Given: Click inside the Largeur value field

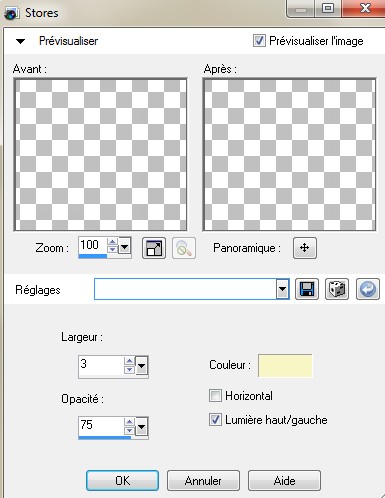Looking at the screenshot, I should 101,365.
